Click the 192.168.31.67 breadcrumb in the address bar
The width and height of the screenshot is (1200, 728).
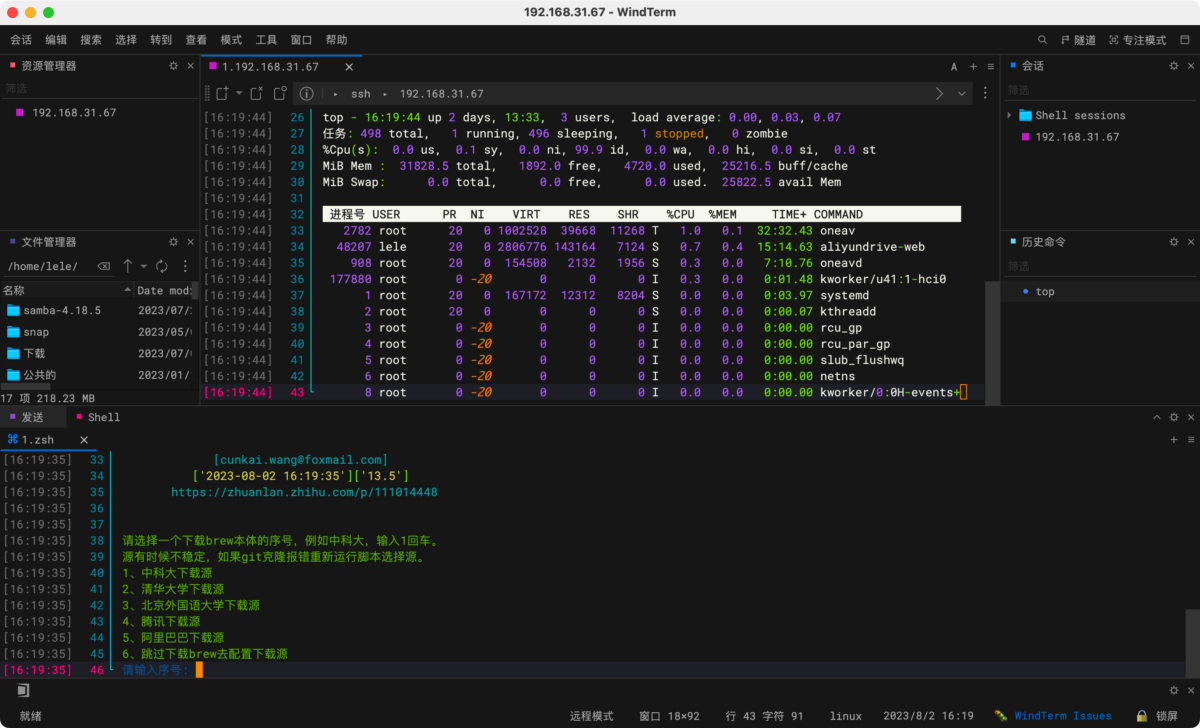click(x=441, y=94)
